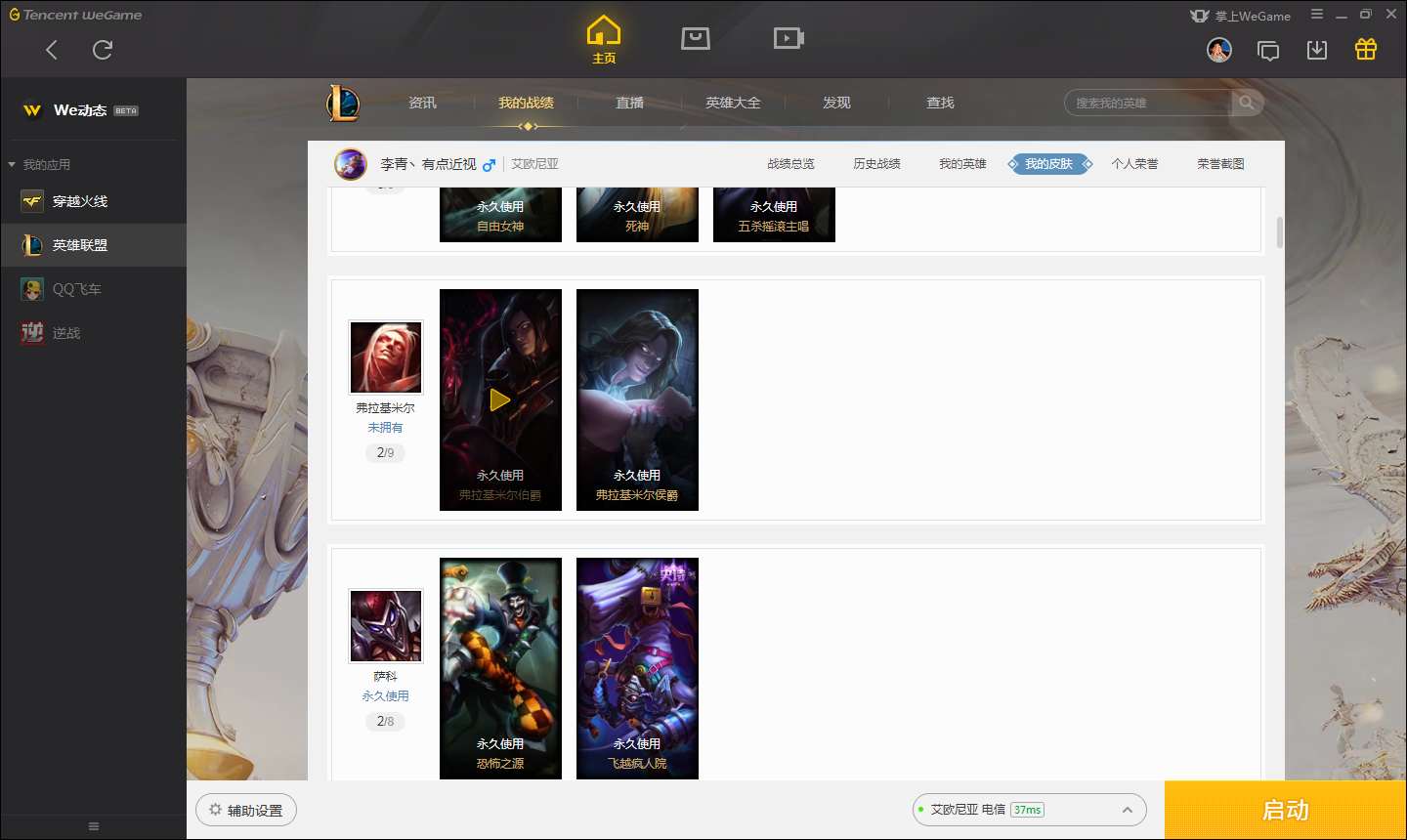Screen dimensions: 1407x840
Task: Open the 五杀摇滚主唱 skin card
Action: pyautogui.click(x=774, y=215)
